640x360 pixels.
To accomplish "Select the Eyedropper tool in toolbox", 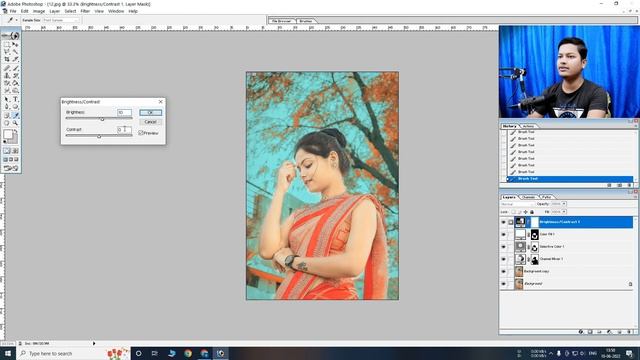I will [x=16, y=115].
